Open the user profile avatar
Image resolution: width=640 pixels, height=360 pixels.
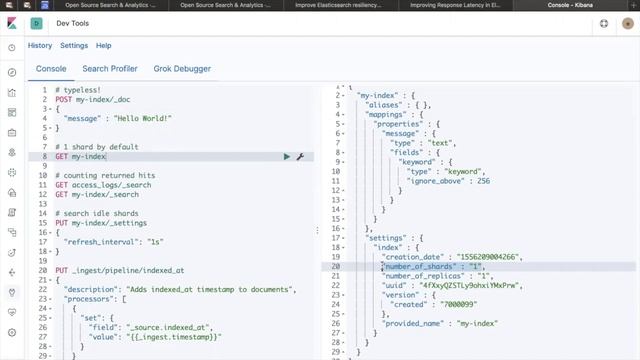coord(628,24)
